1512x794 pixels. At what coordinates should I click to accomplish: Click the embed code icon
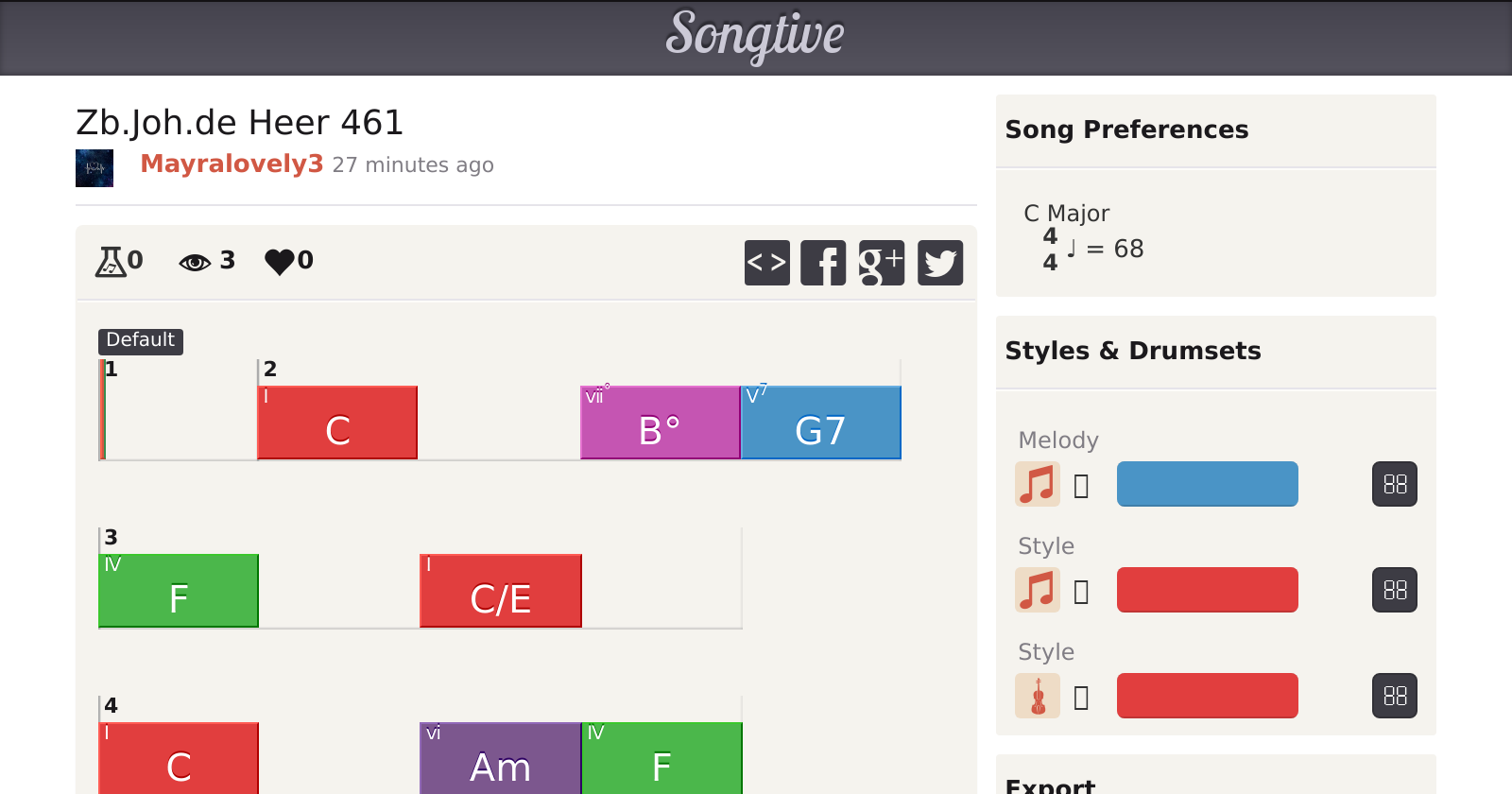point(766,263)
